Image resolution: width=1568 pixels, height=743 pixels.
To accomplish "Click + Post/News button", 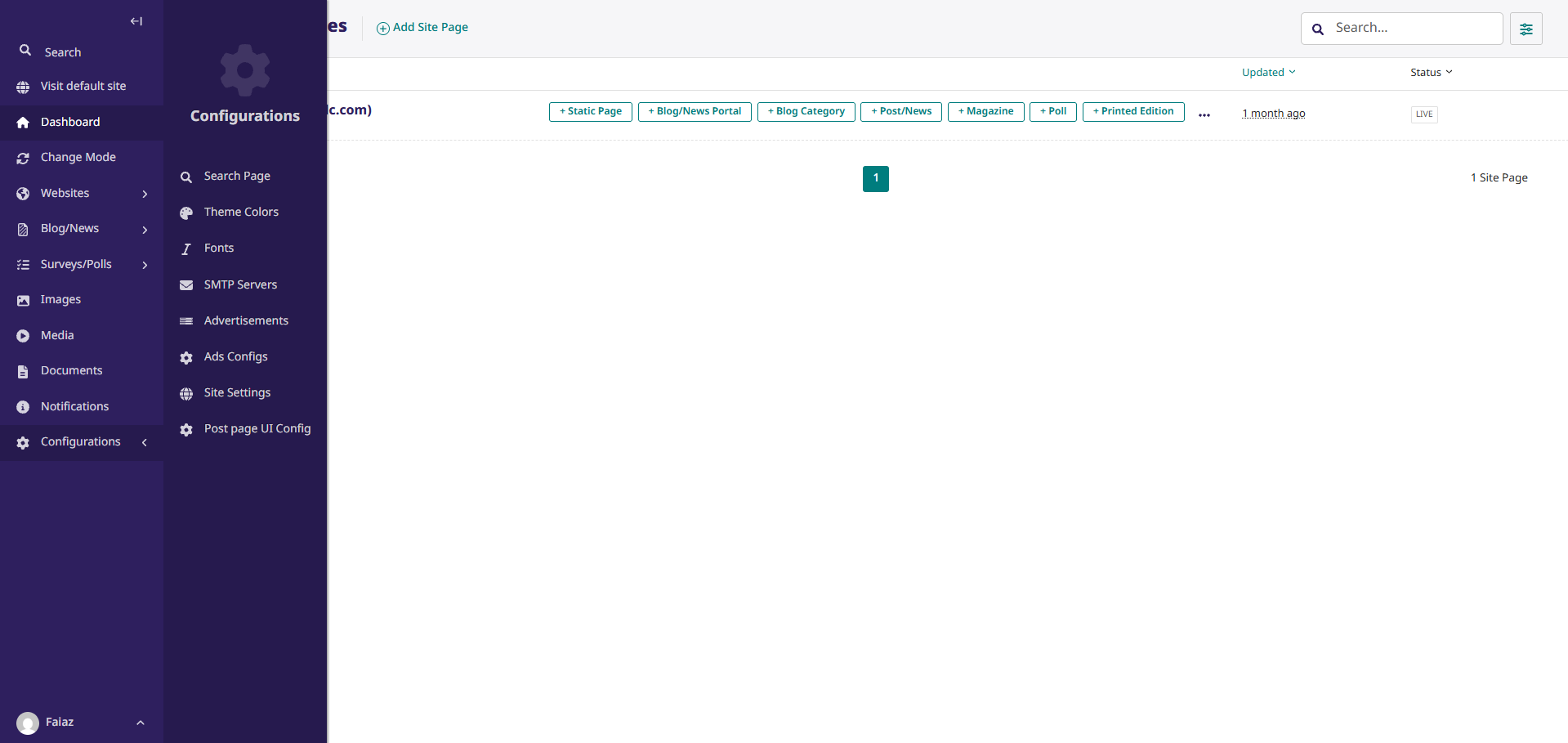I will (x=901, y=111).
